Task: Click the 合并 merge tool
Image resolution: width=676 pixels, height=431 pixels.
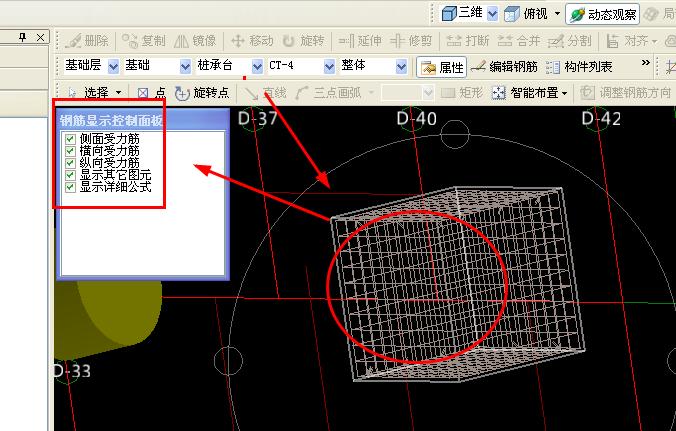Action: pyautogui.click(x=519, y=41)
